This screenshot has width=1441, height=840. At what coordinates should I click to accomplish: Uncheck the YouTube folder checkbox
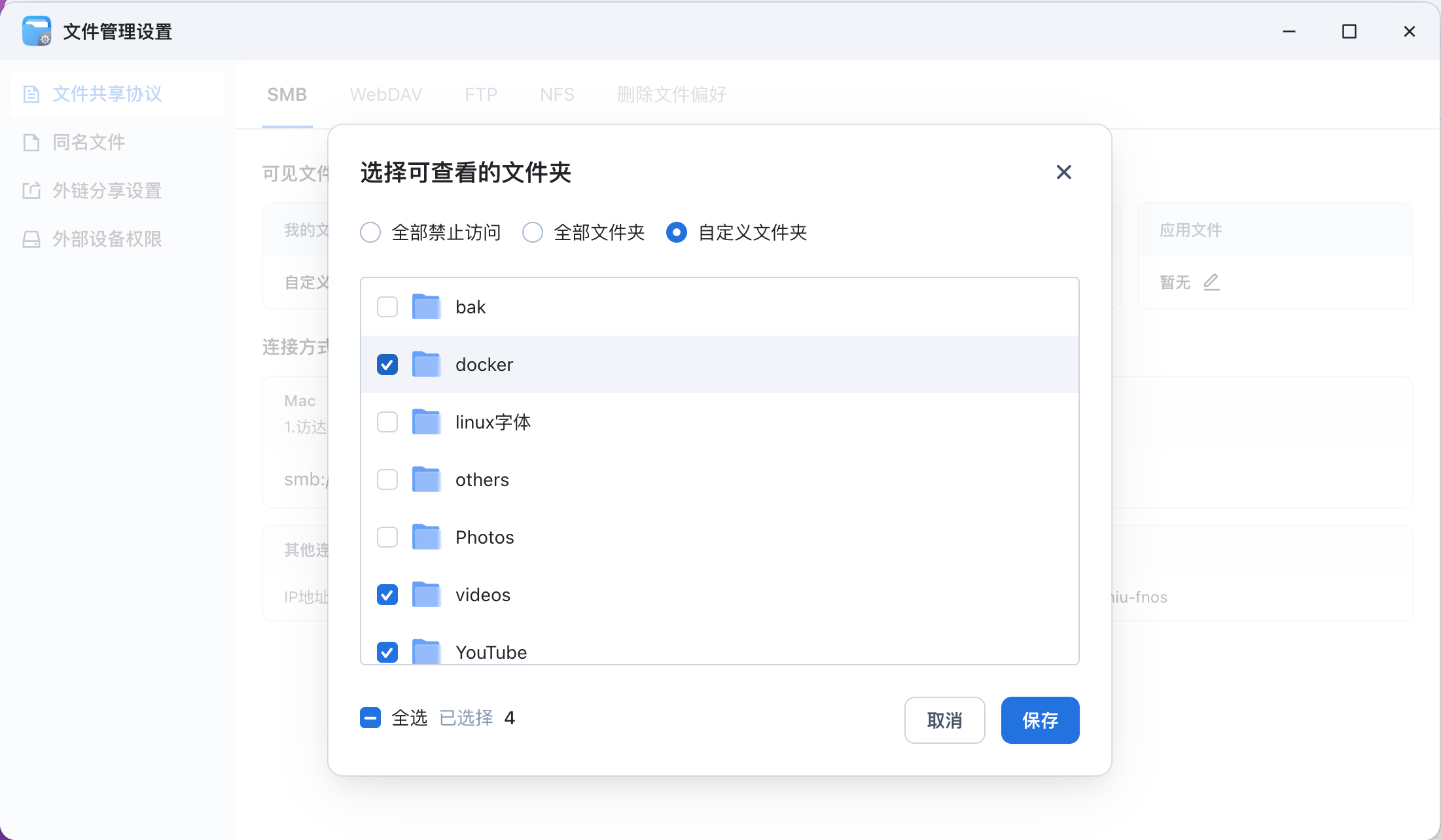[387, 652]
